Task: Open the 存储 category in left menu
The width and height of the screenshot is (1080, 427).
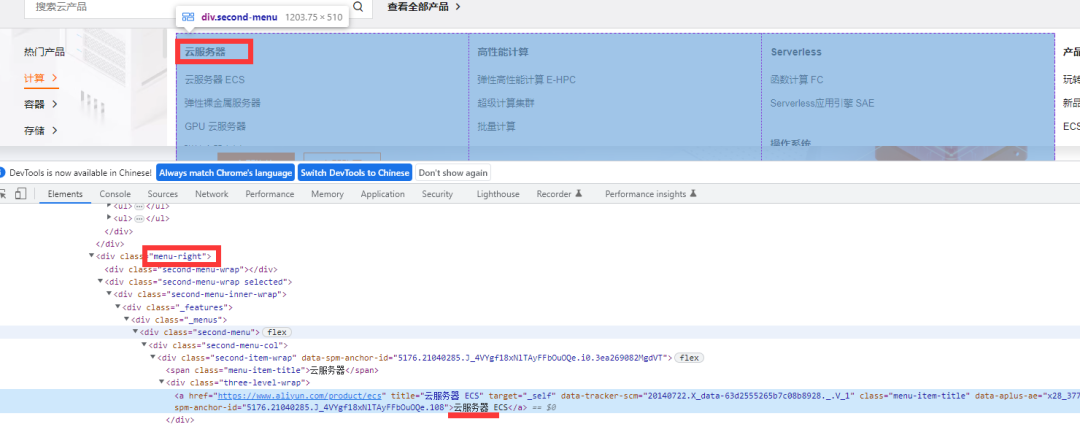Action: pos(41,130)
